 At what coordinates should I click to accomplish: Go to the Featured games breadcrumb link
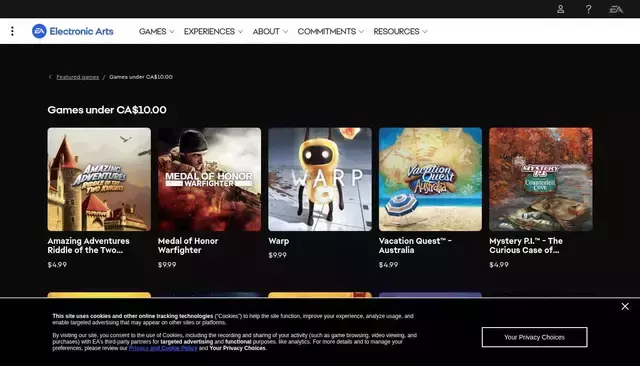78,77
